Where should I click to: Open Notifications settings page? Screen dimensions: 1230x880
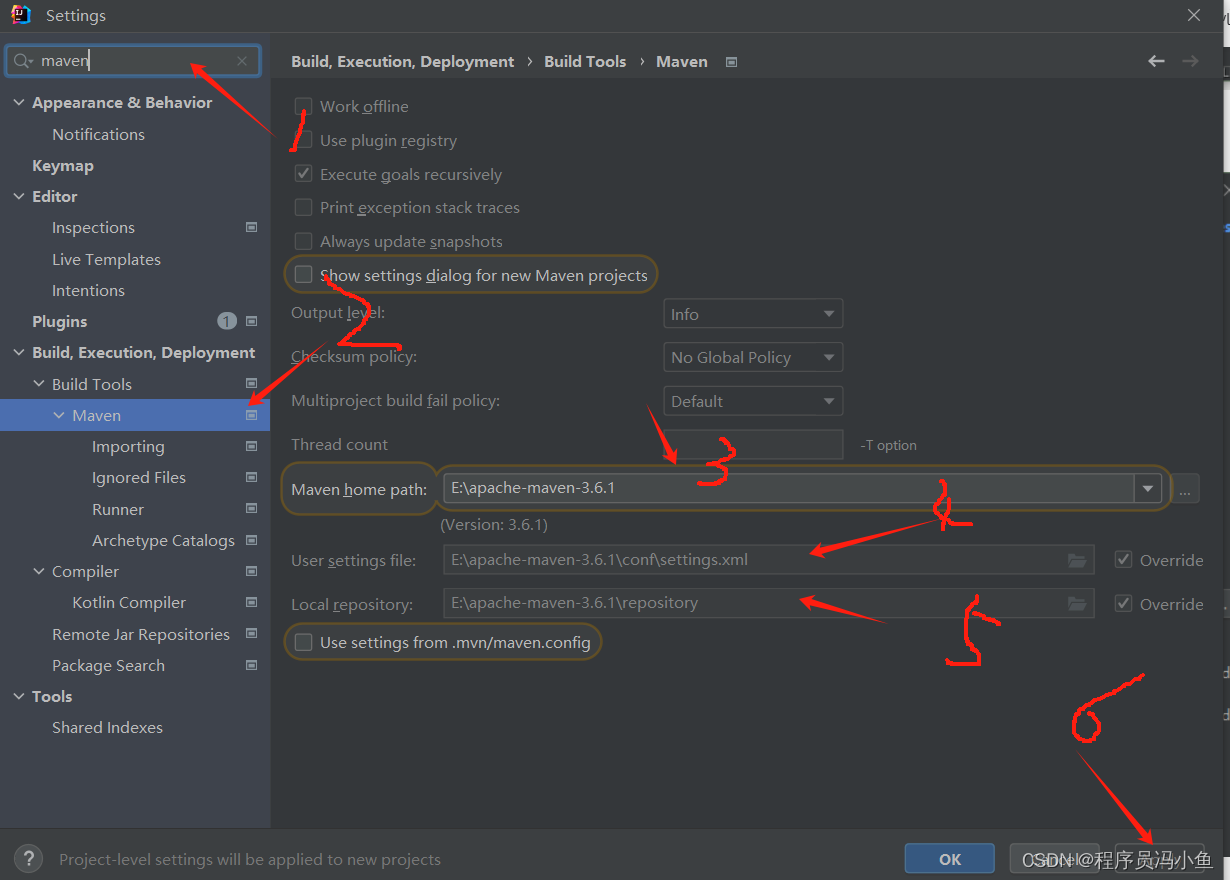(x=98, y=134)
